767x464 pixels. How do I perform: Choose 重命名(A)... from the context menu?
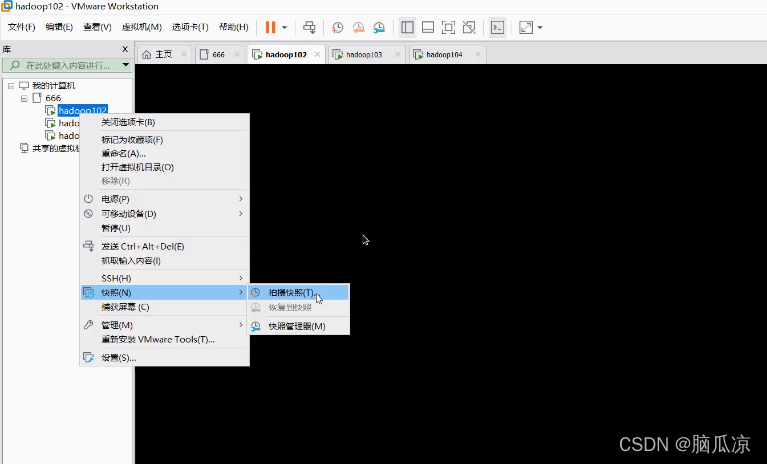165,154
